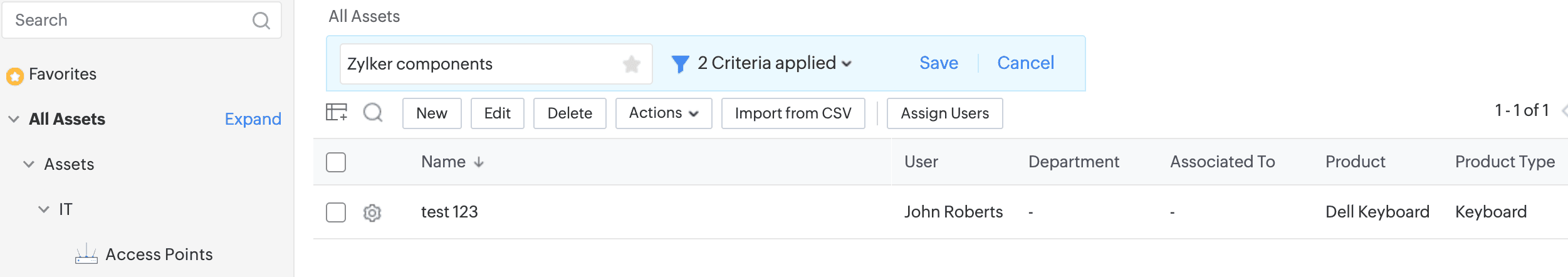Open the gear settings for test 123
This screenshot has width=1568, height=277.
pyautogui.click(x=372, y=213)
